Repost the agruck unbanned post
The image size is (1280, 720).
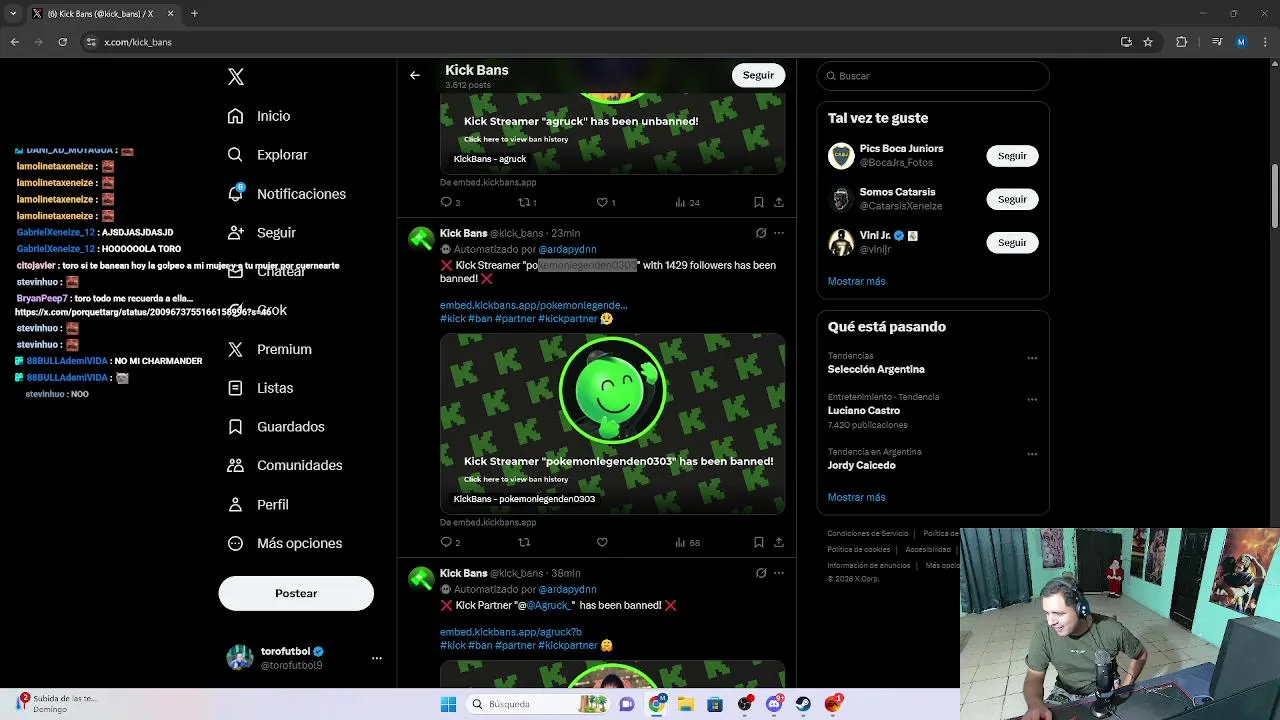pos(526,202)
